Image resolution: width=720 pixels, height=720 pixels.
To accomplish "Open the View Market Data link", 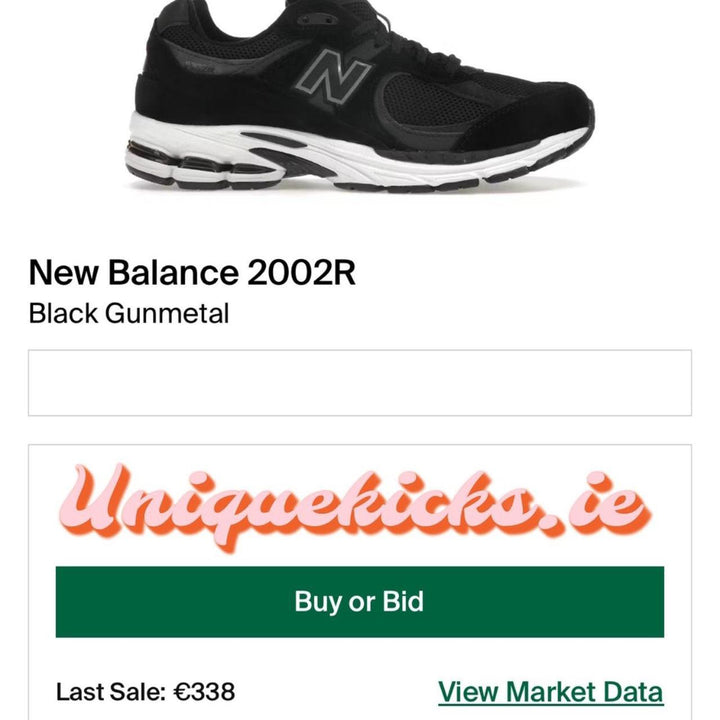I will (551, 692).
